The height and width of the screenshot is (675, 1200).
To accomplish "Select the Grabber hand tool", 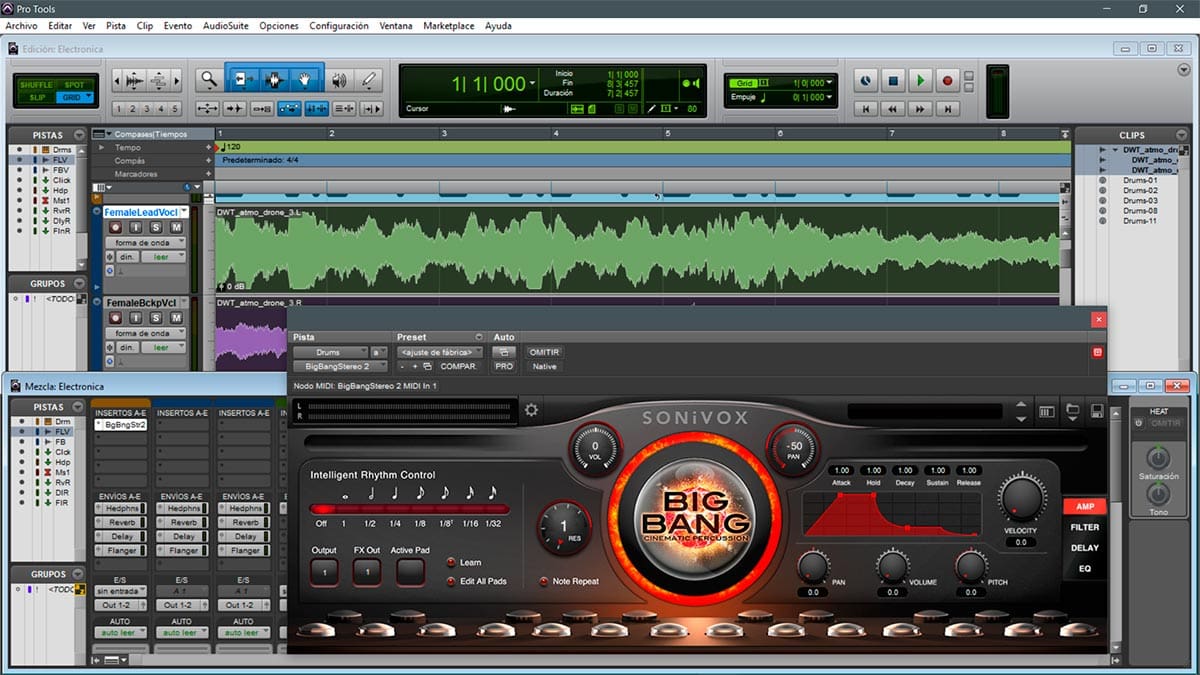I will pyautogui.click(x=305, y=79).
